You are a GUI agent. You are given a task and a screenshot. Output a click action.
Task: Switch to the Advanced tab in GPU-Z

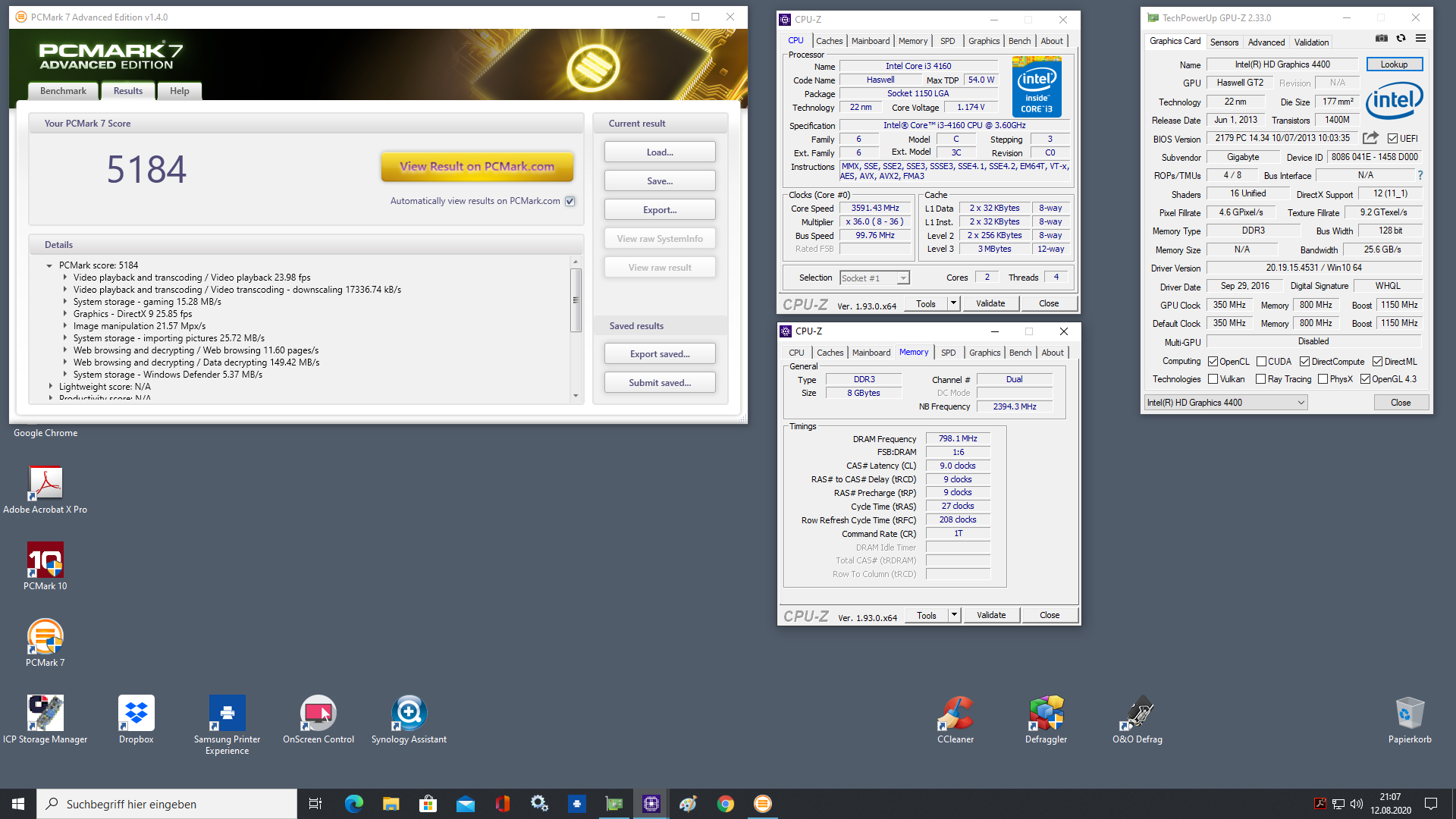coord(1266,42)
